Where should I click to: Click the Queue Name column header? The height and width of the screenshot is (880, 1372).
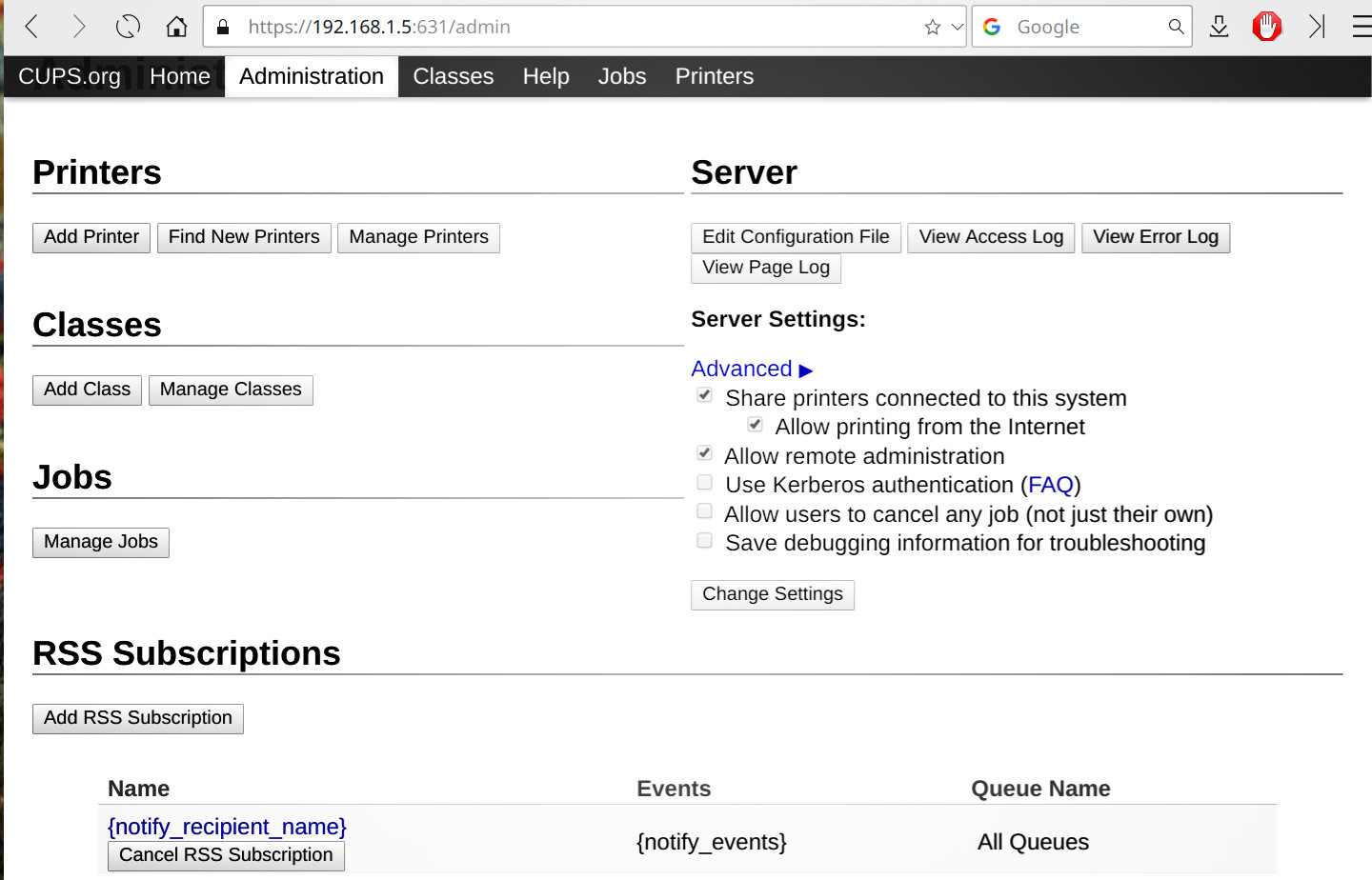[1040, 789]
